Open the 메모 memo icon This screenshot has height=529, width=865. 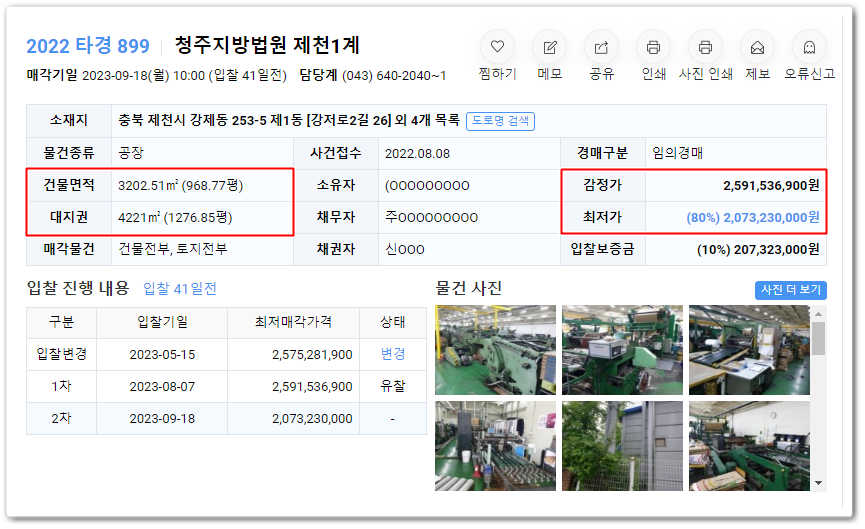pyautogui.click(x=549, y=47)
